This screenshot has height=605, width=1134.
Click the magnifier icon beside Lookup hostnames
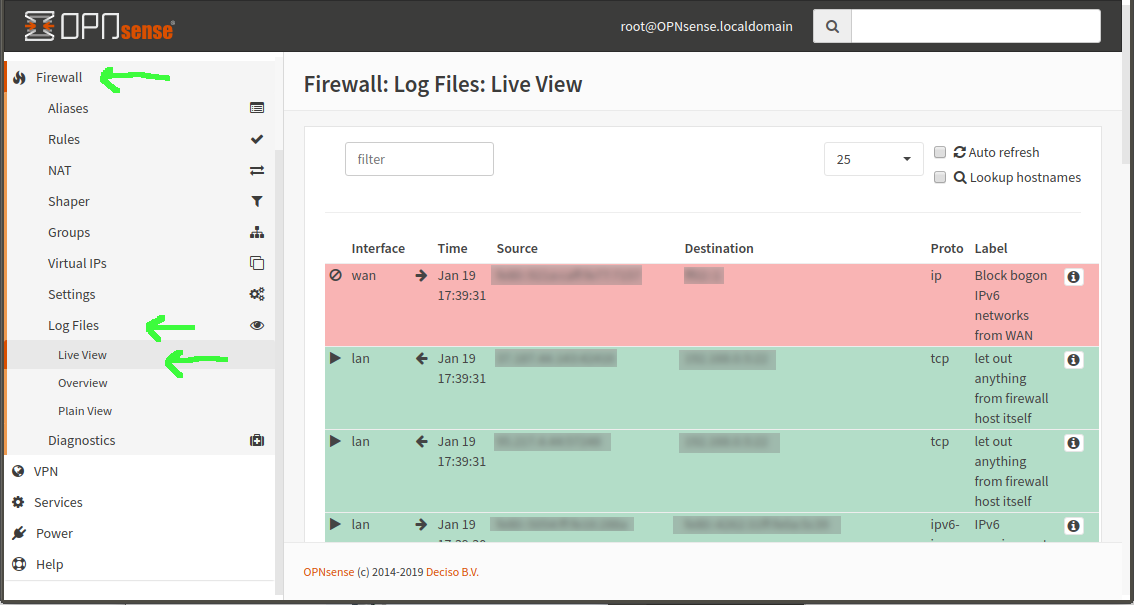pos(960,177)
